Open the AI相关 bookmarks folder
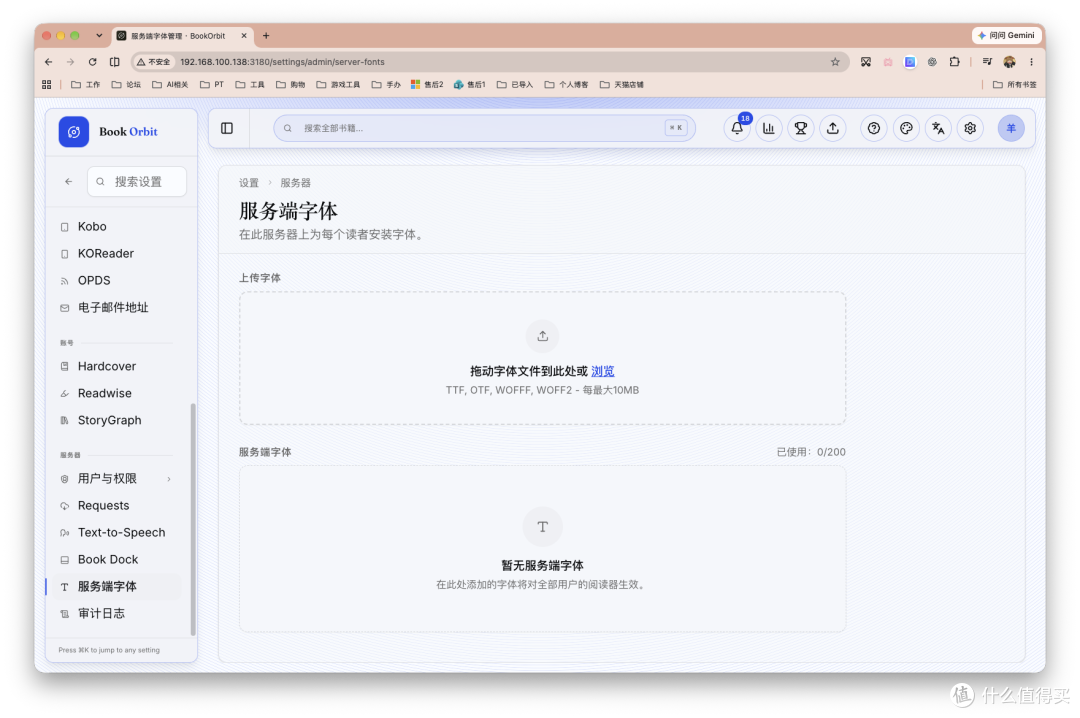1080x718 pixels. [x=170, y=85]
